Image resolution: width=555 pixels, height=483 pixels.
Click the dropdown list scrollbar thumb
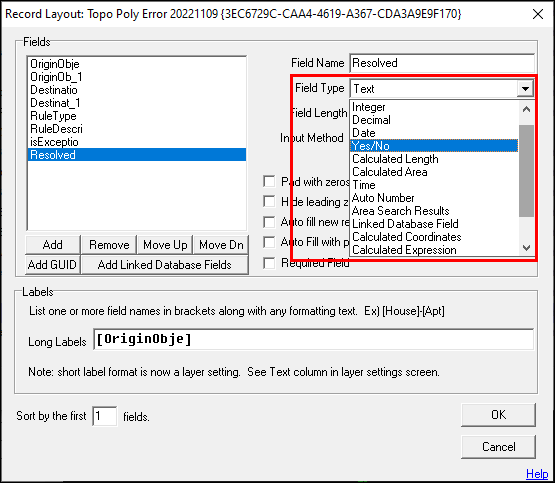[x=526, y=171]
